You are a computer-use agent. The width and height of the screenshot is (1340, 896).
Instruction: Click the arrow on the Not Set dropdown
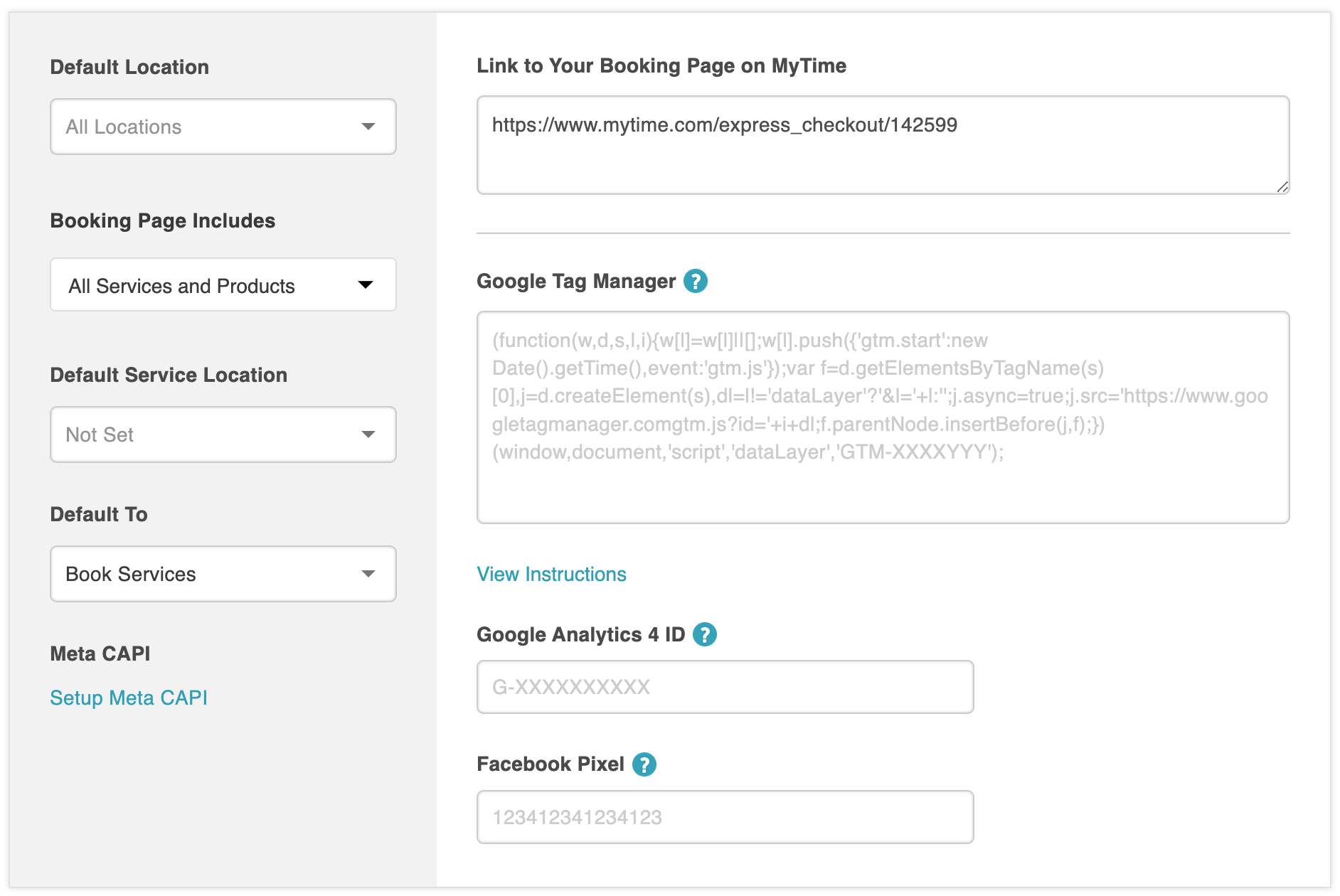click(x=368, y=434)
